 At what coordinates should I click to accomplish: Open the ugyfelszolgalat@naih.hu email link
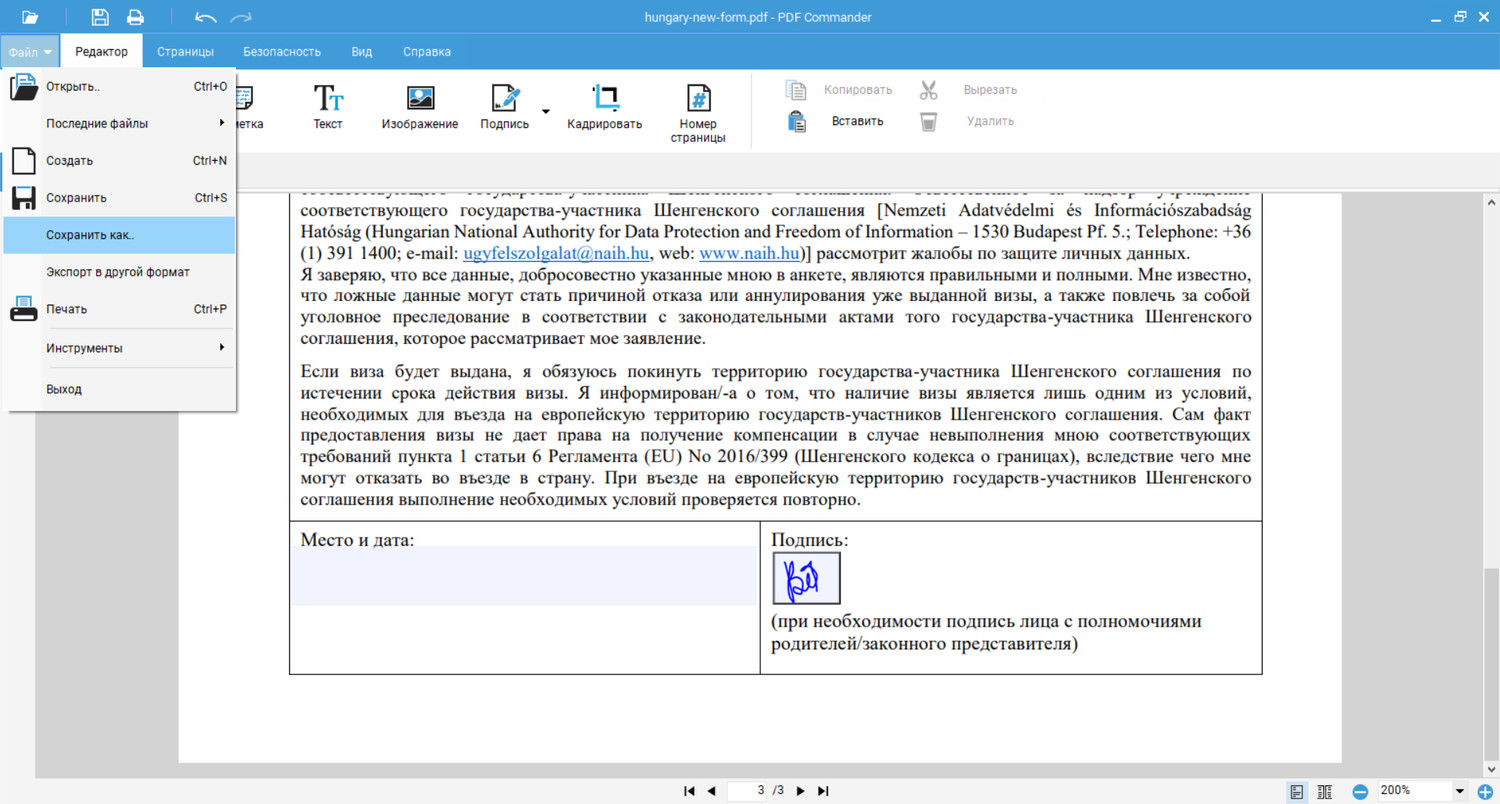[x=556, y=253]
